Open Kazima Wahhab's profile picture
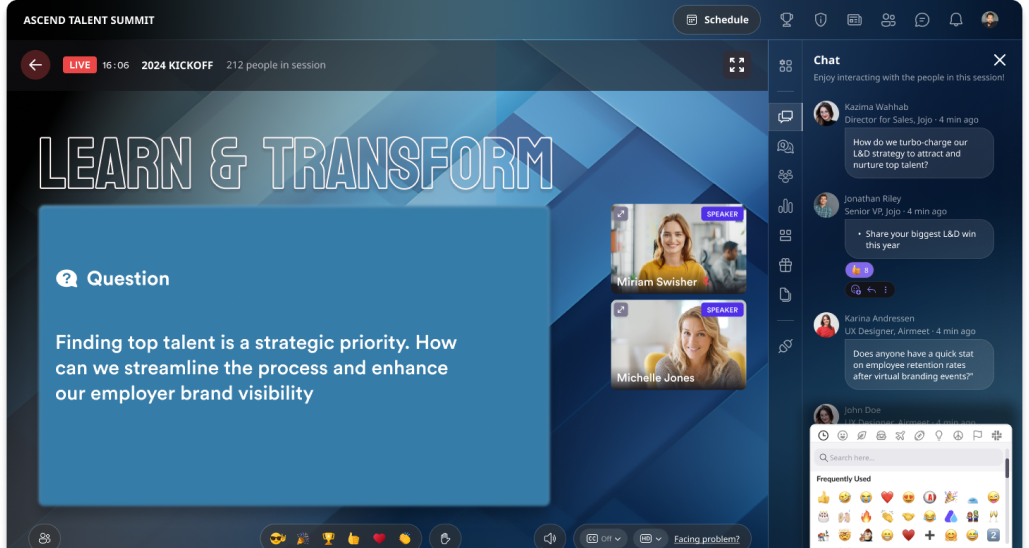The height and width of the screenshot is (548, 1029). click(x=826, y=113)
